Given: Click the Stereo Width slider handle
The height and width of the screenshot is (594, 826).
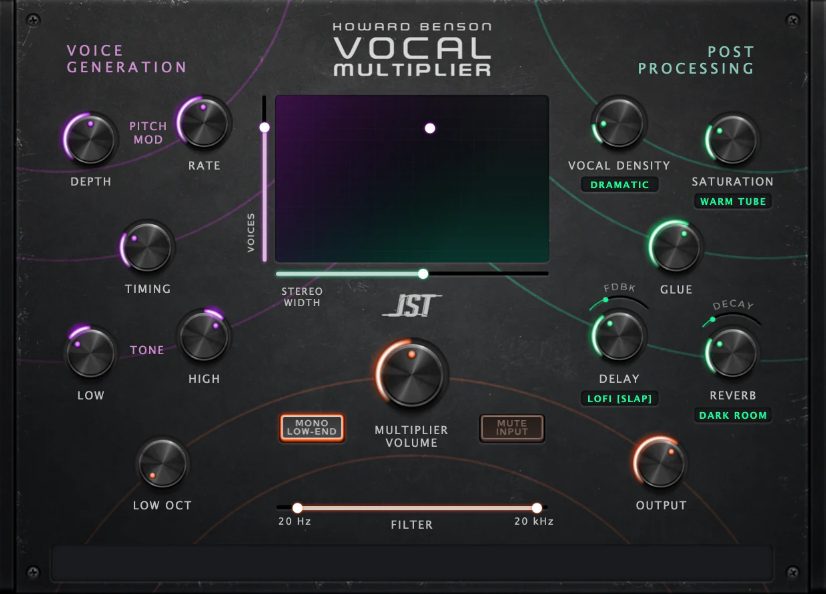Looking at the screenshot, I should (423, 274).
